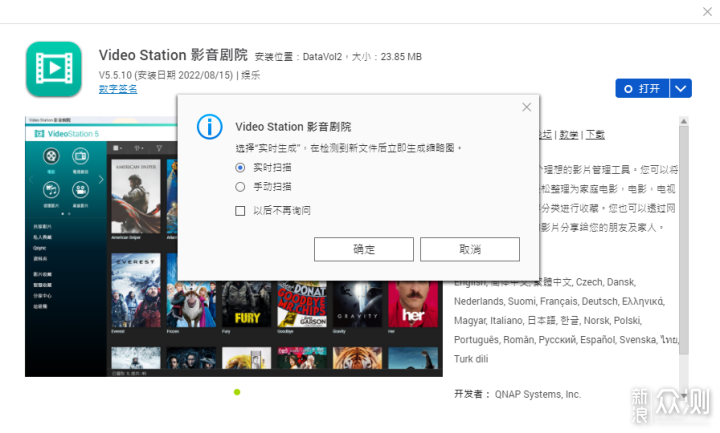Click the Video Station app icon
Image resolution: width=720 pixels, height=433 pixels.
click(x=54, y=69)
